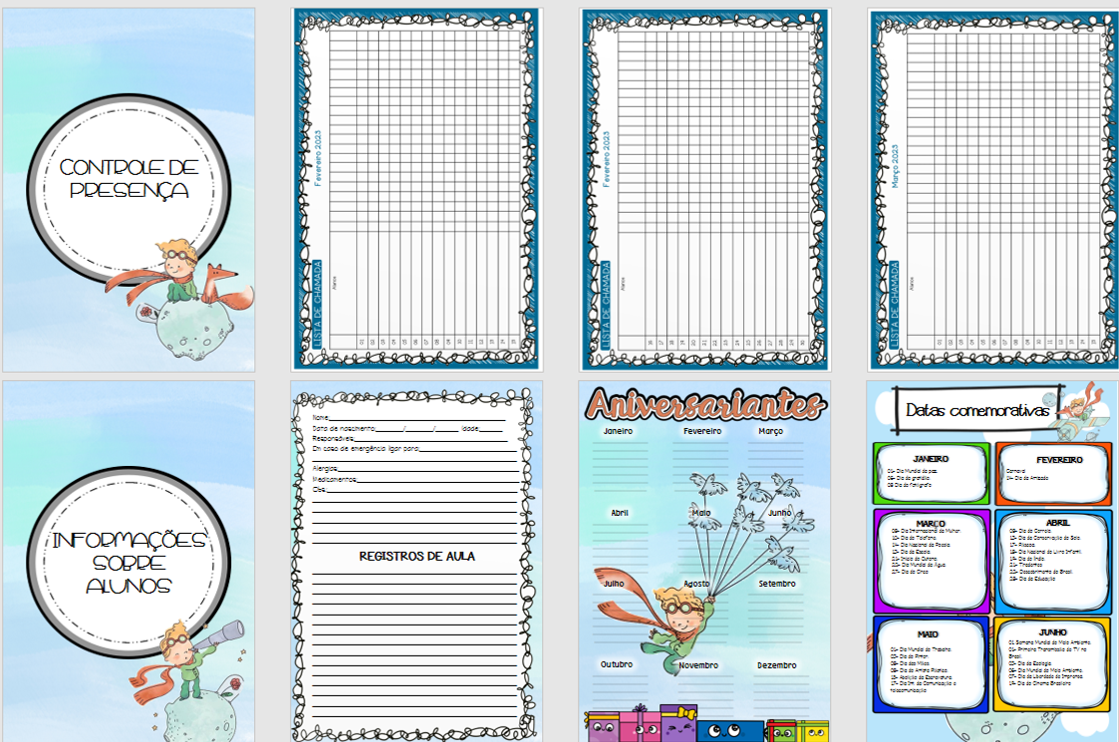
Task: Click the 'ABRIL' box in Datas comemorativas
Action: click(1054, 561)
